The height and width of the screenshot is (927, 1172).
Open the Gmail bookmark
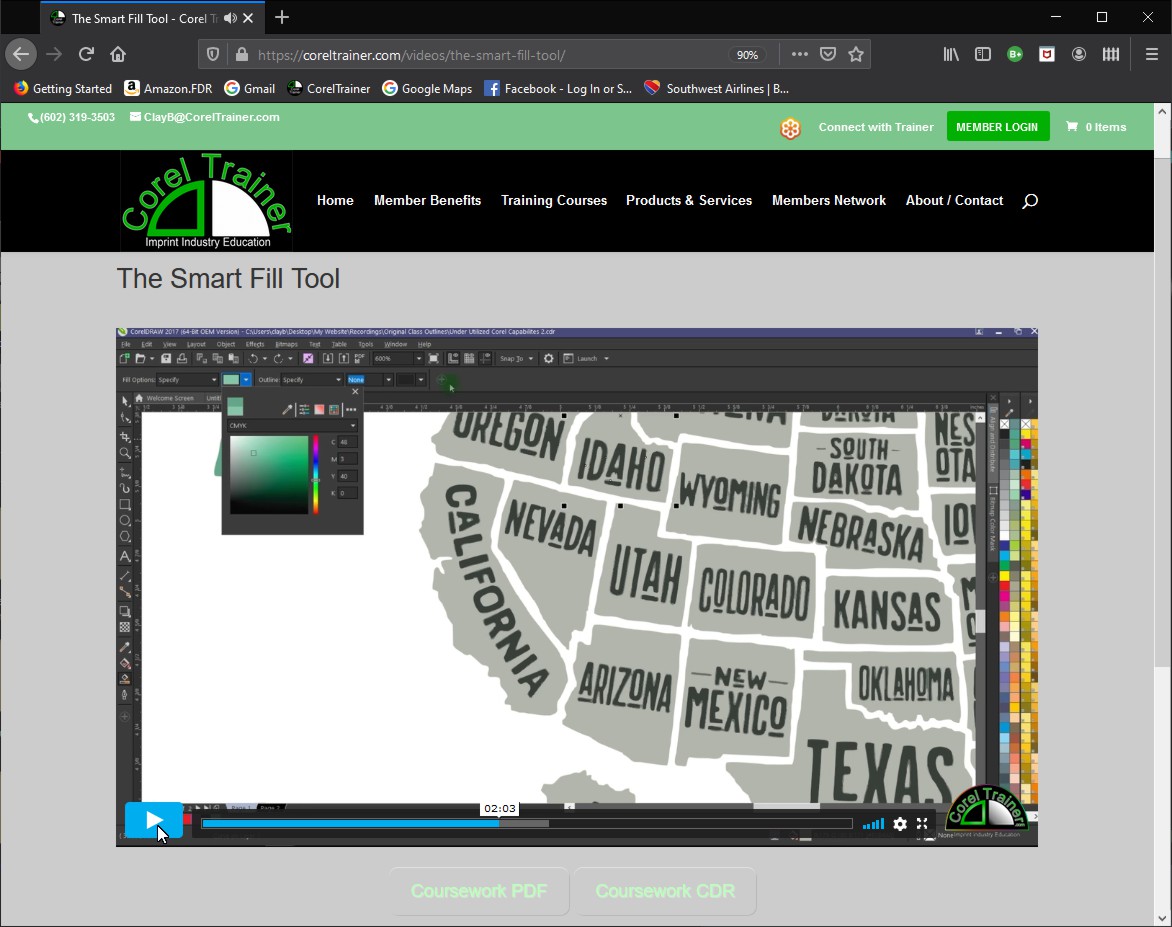[x=250, y=88]
